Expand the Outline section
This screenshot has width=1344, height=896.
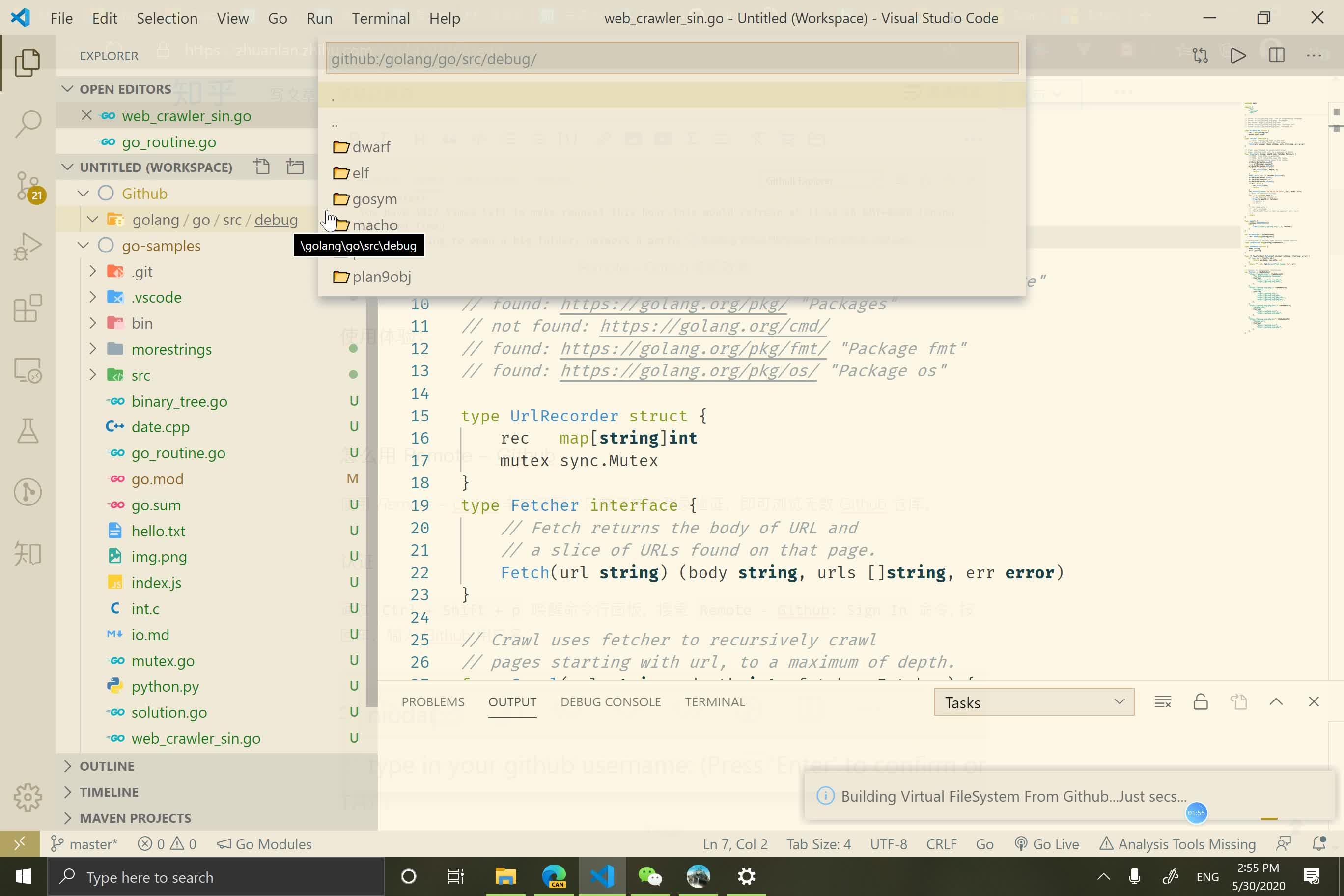pos(67,766)
